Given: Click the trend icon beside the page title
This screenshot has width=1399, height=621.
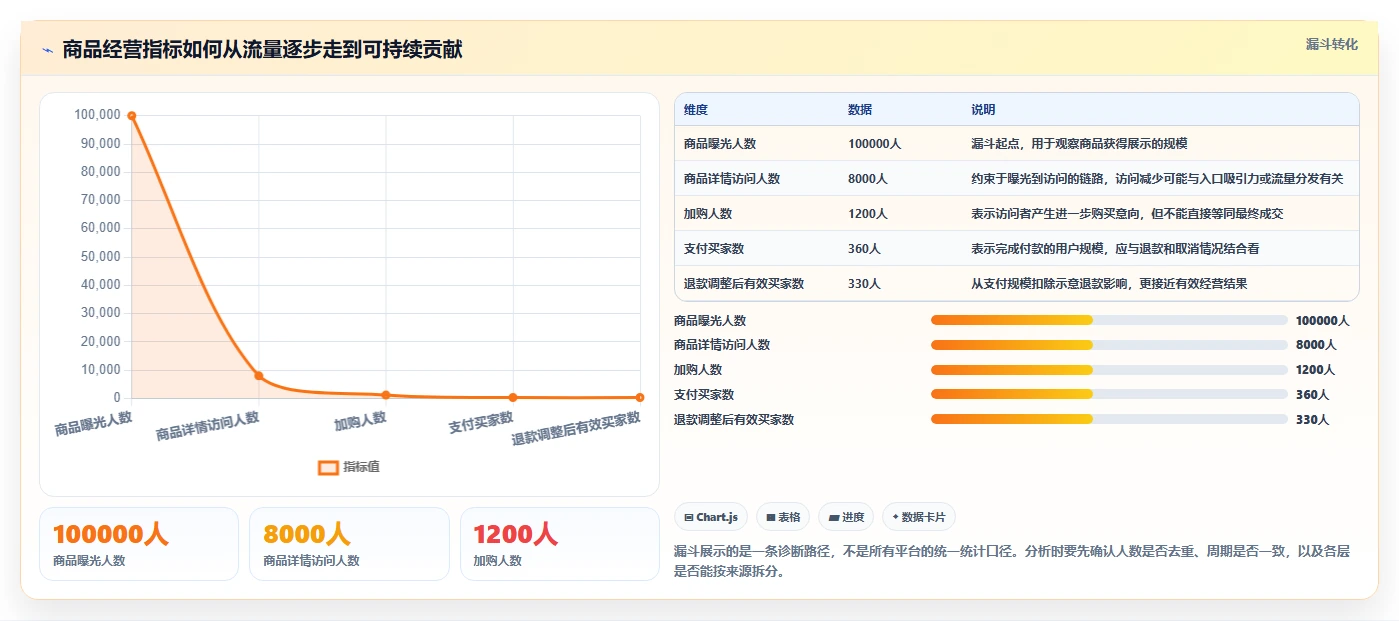Looking at the screenshot, I should click(47, 50).
